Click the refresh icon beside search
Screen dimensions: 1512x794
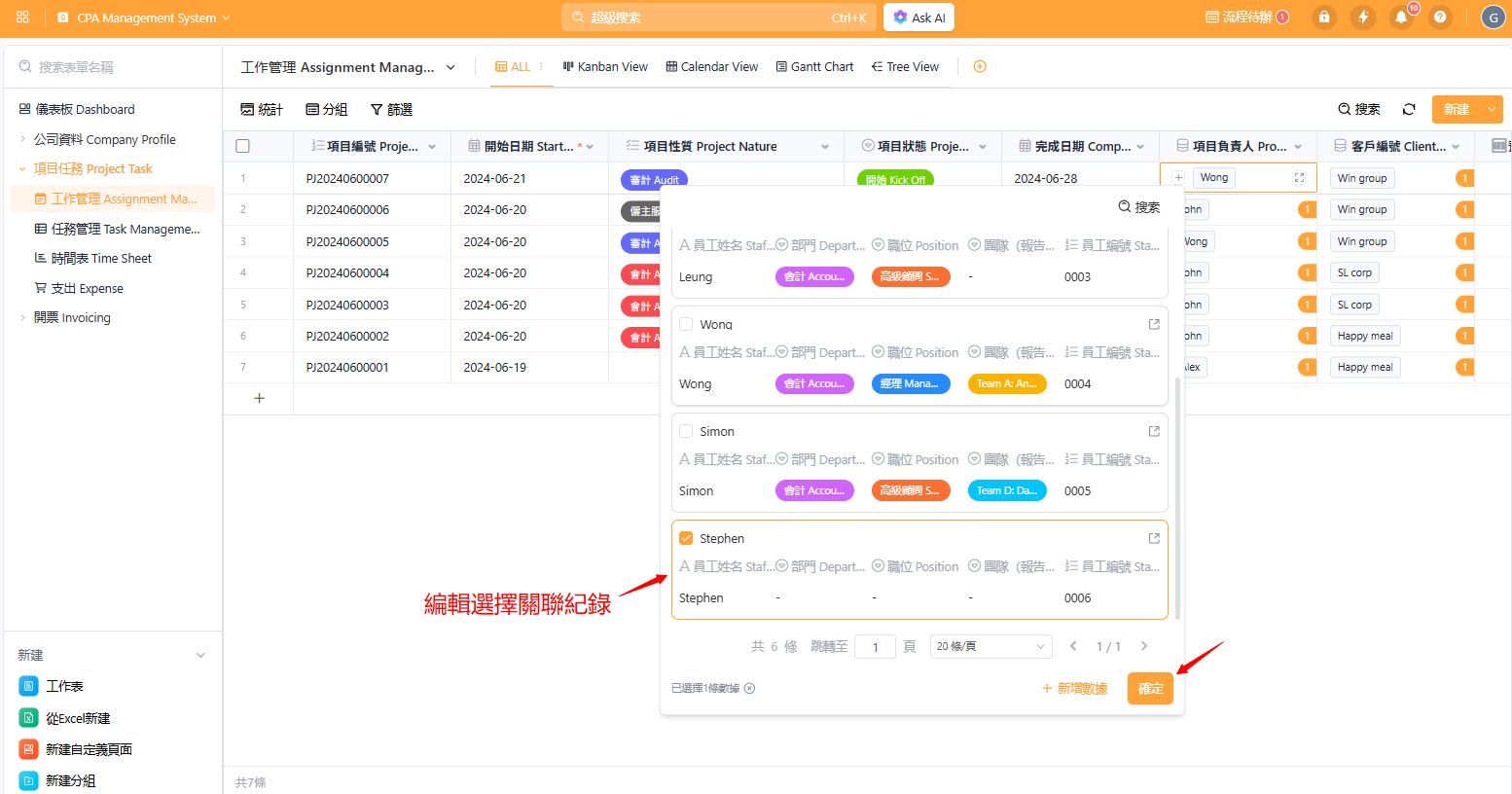(1409, 109)
